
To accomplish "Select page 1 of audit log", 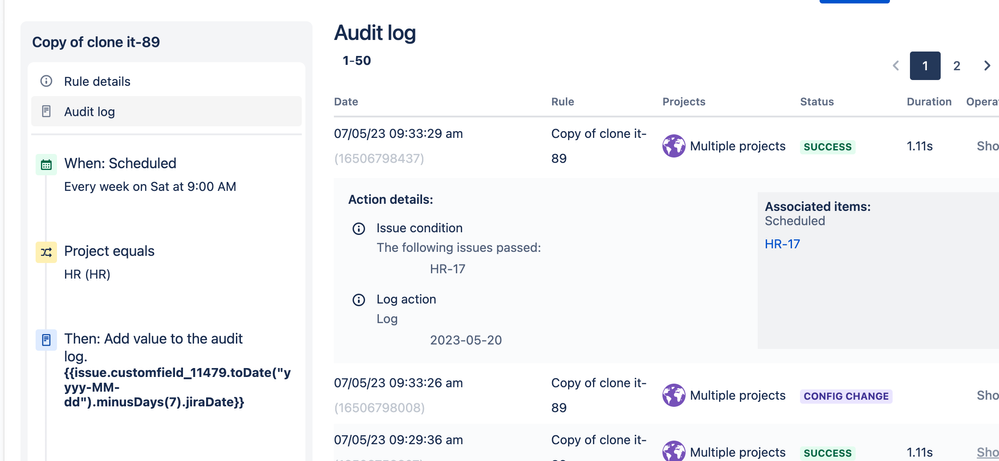I will 925,66.
